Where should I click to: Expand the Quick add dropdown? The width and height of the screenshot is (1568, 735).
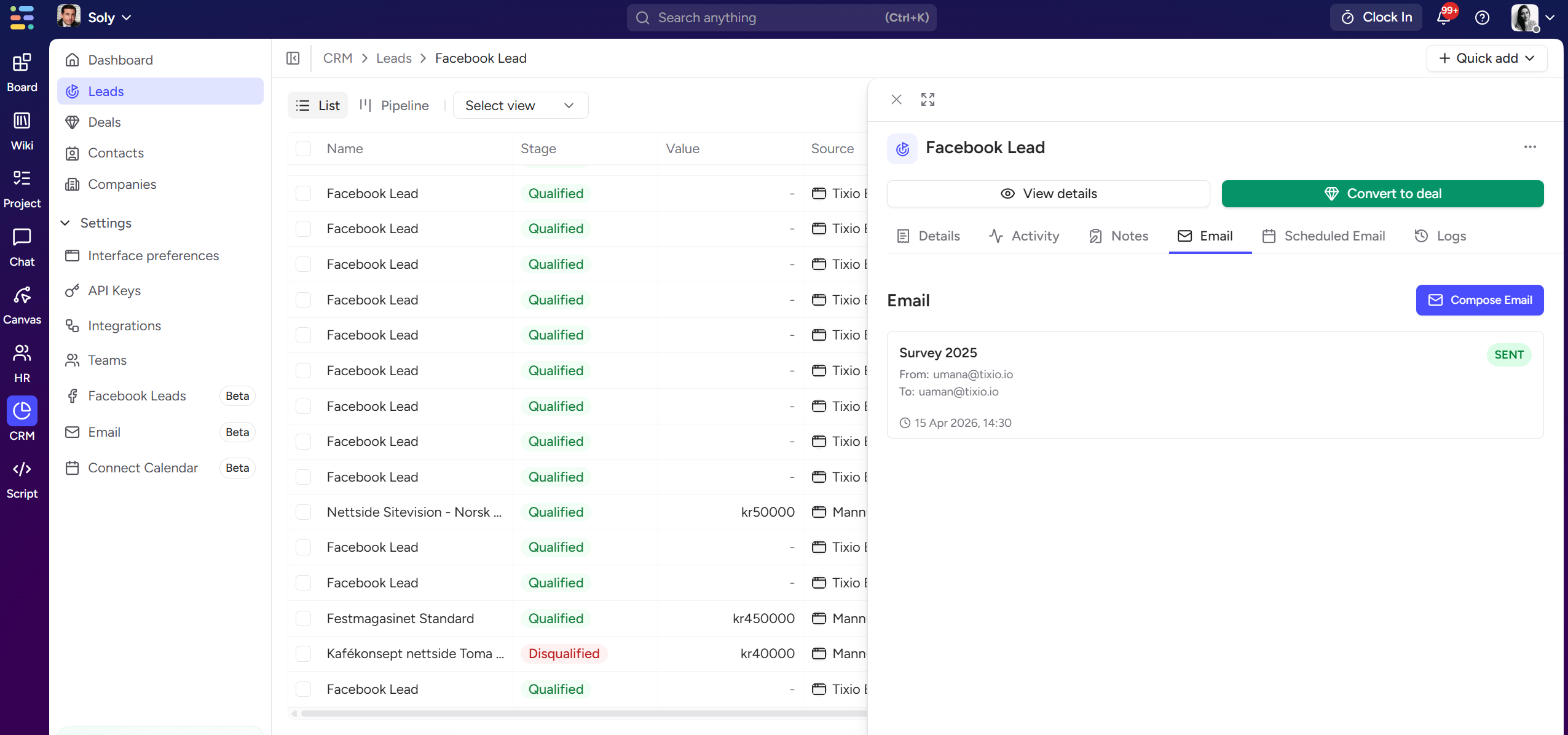(x=1486, y=58)
